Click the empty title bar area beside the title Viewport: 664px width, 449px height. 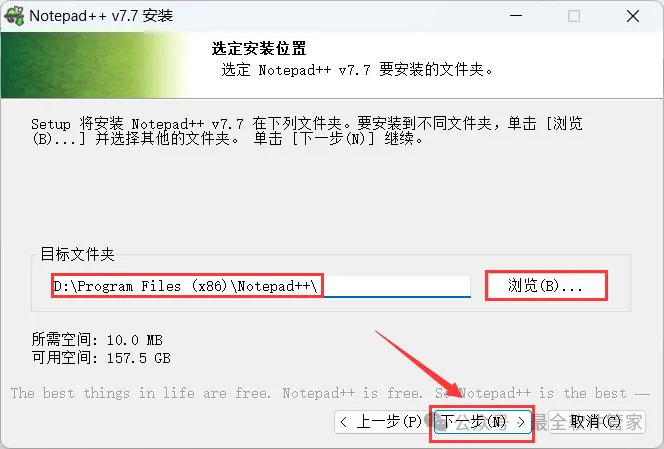pyautogui.click(x=339, y=16)
